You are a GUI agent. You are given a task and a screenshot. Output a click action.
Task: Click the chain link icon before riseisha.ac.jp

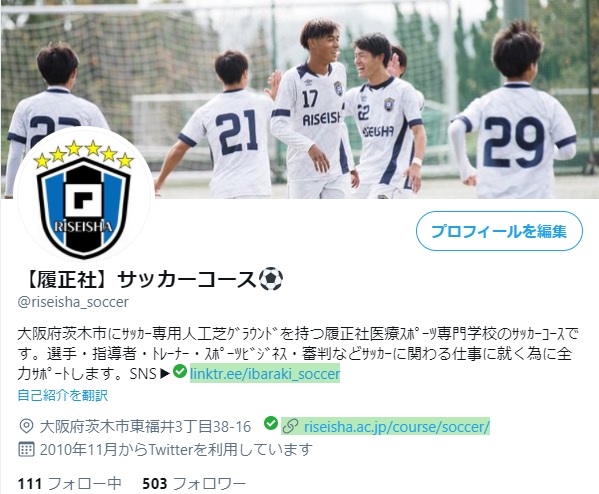291,426
